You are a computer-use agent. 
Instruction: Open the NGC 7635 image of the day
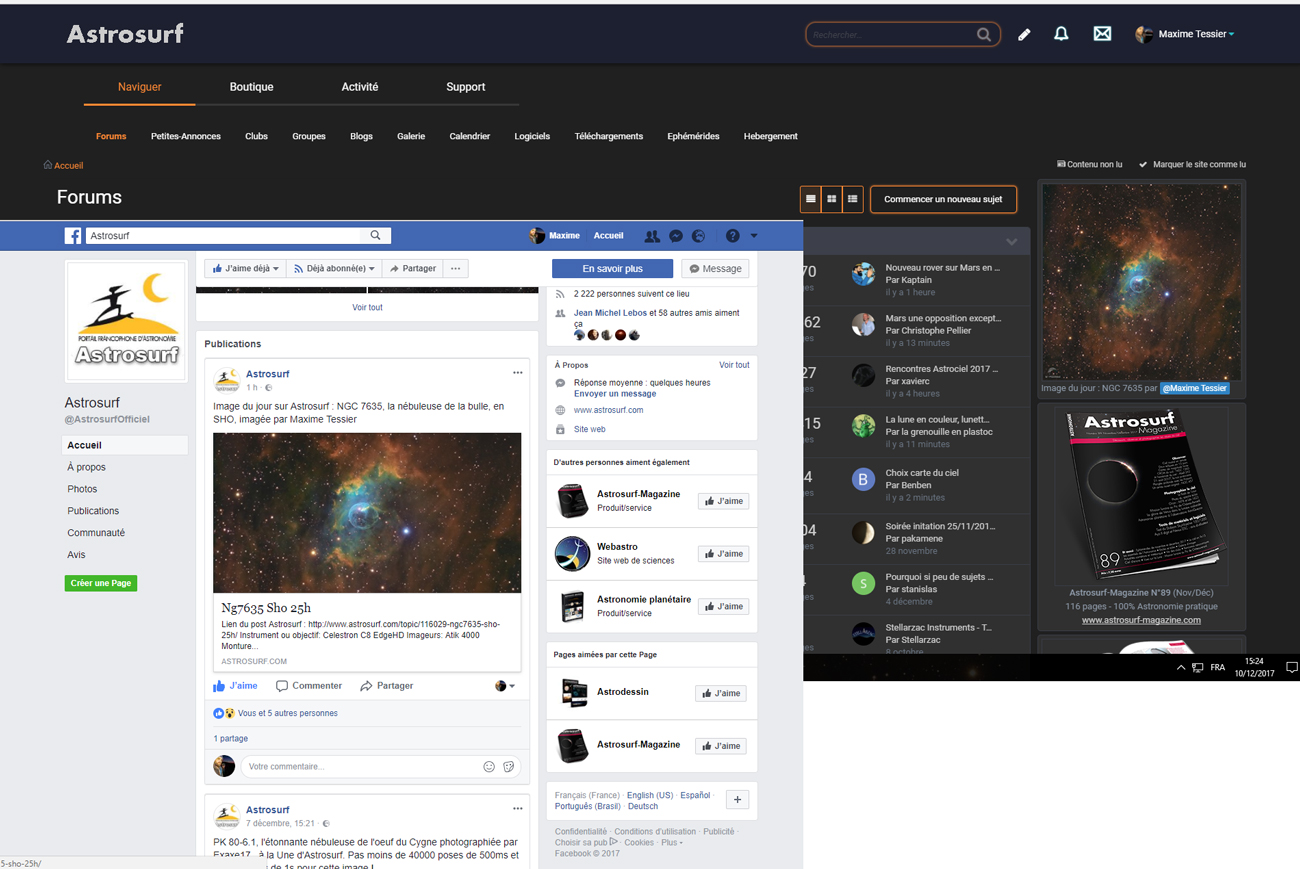click(x=1141, y=282)
